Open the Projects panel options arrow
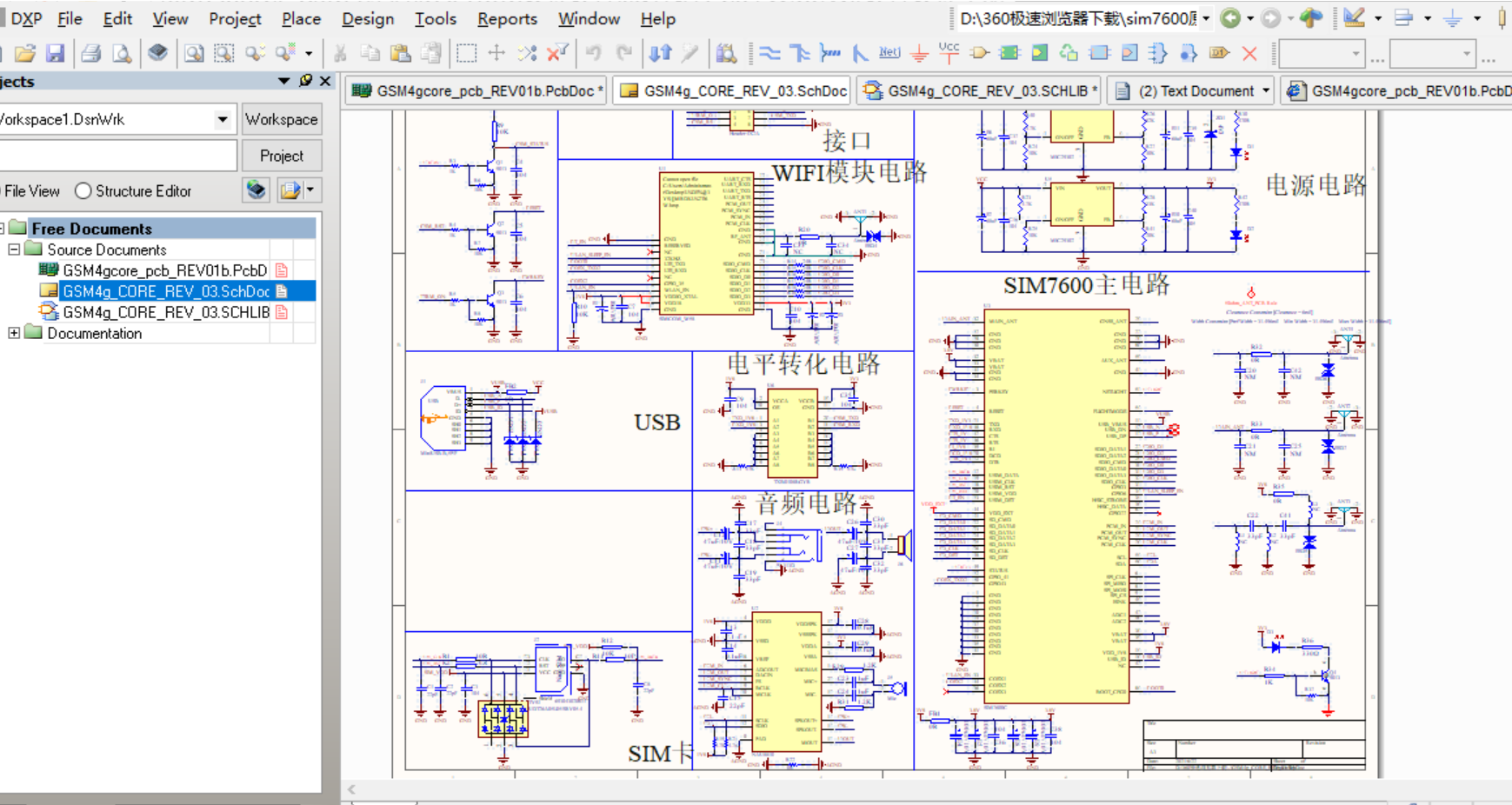1512x805 pixels. (x=283, y=81)
